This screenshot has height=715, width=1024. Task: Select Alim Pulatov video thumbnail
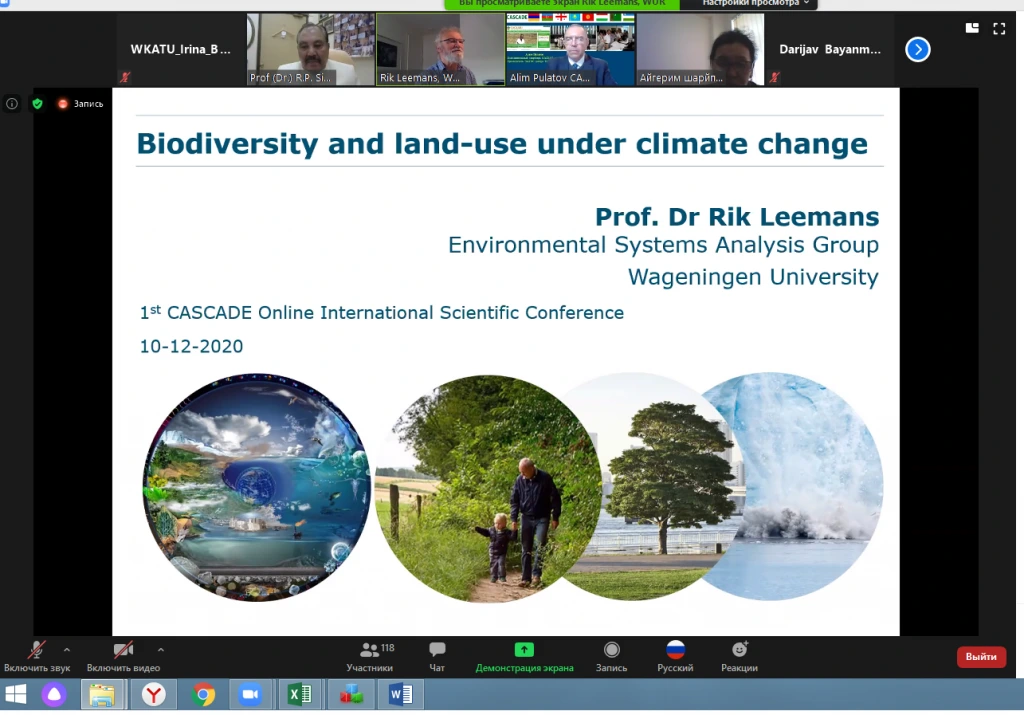(x=570, y=50)
